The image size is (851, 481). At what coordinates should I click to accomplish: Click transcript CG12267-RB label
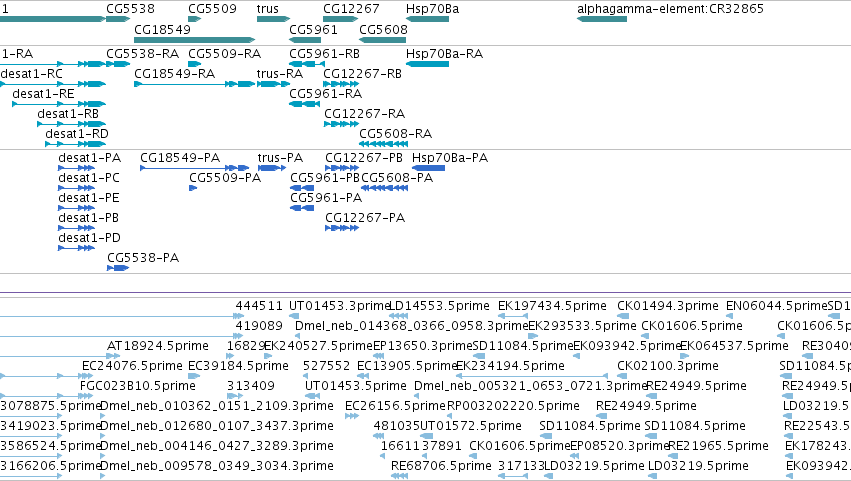[x=363, y=74]
